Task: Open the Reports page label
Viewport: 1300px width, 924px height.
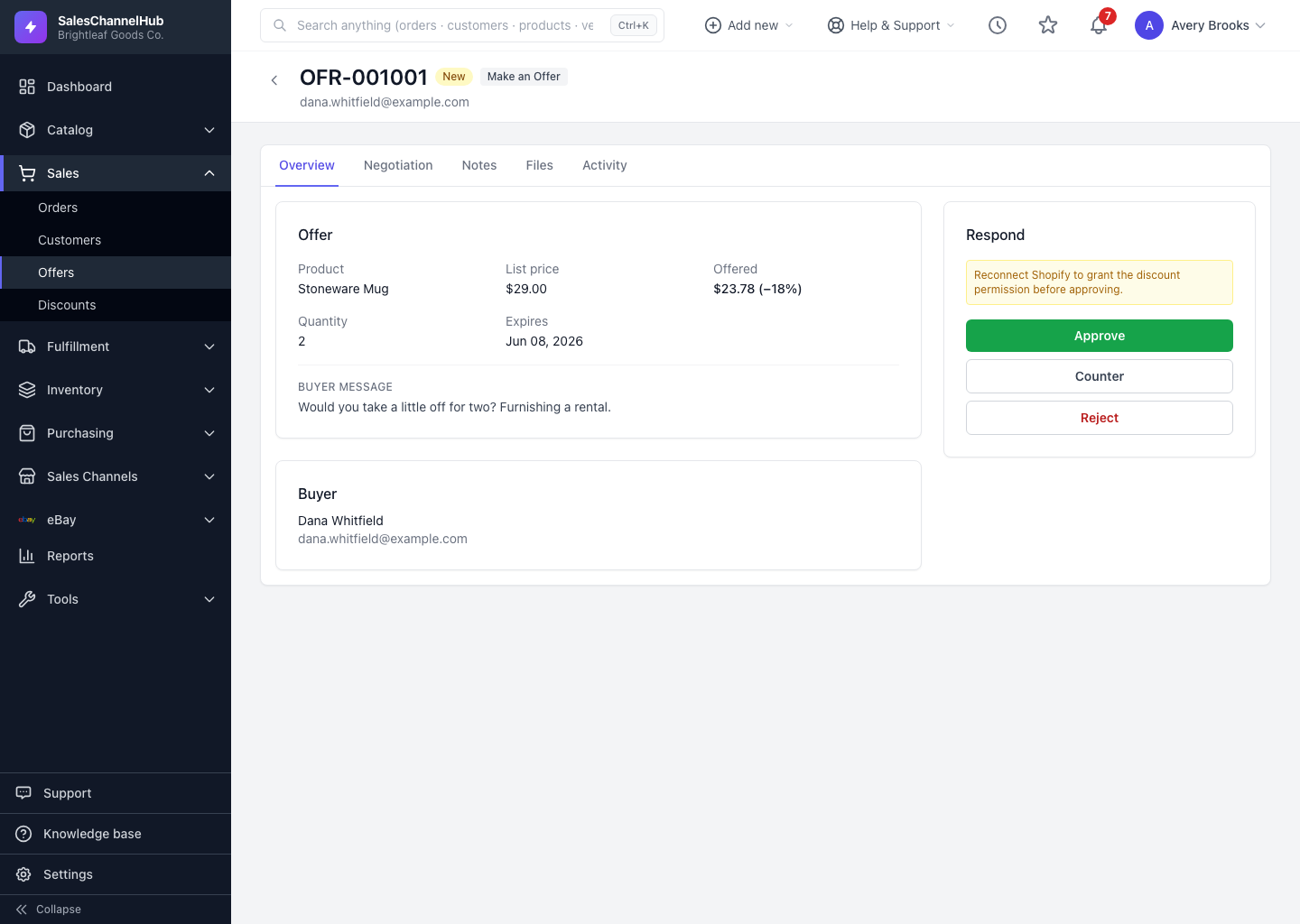Action: (x=70, y=556)
